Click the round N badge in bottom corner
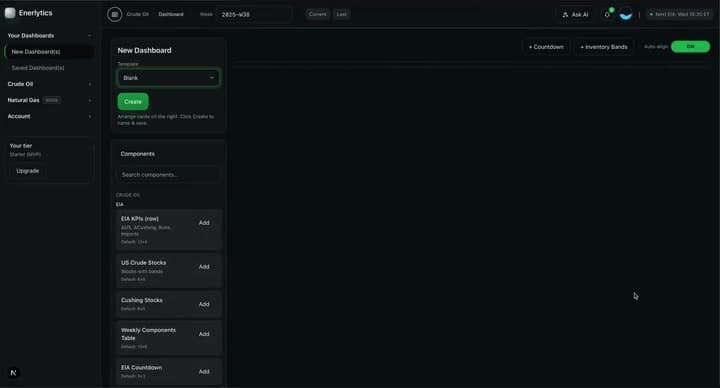Viewport: 720px width, 388px height. [x=13, y=372]
